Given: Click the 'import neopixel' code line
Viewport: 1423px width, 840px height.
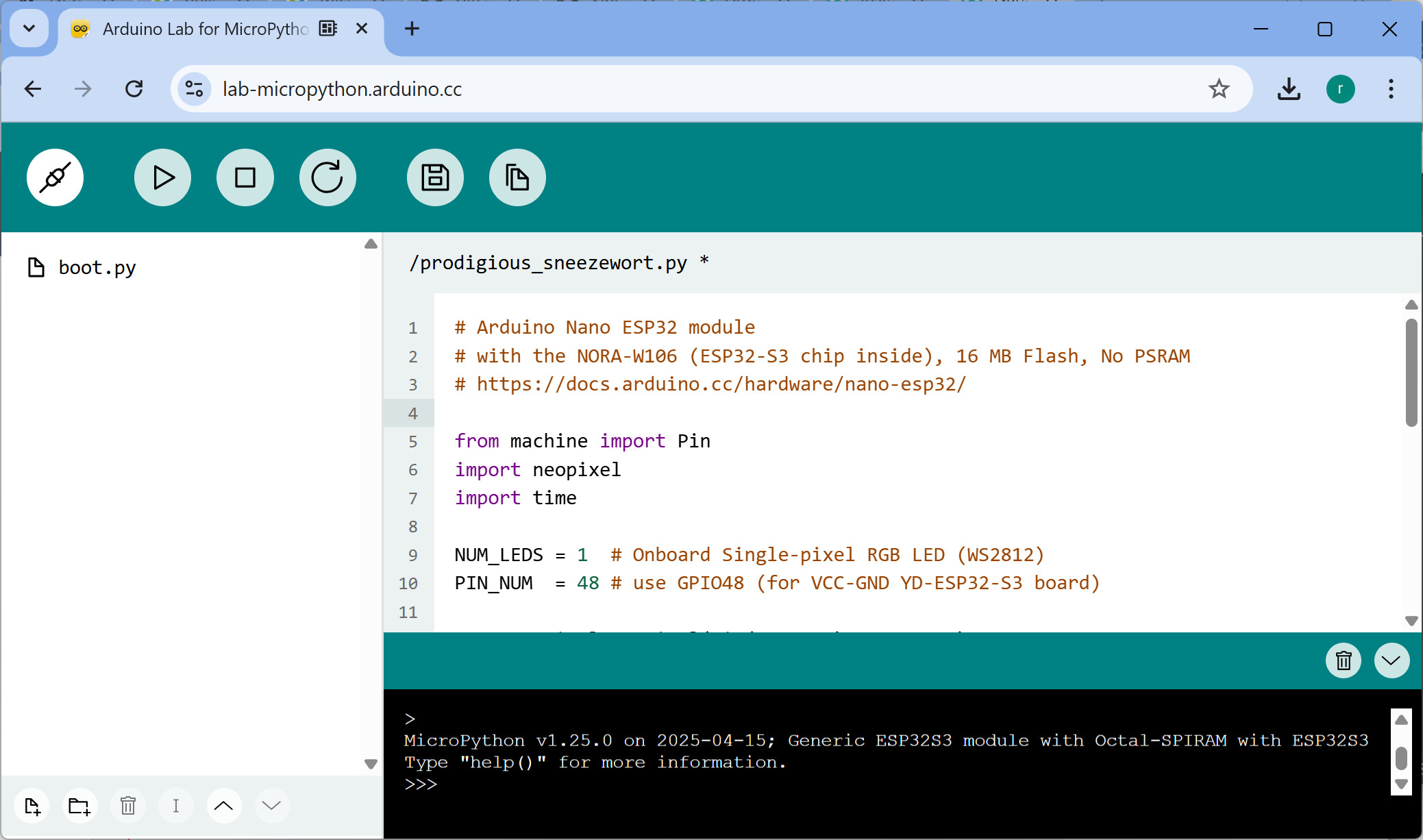Looking at the screenshot, I should [x=538, y=470].
